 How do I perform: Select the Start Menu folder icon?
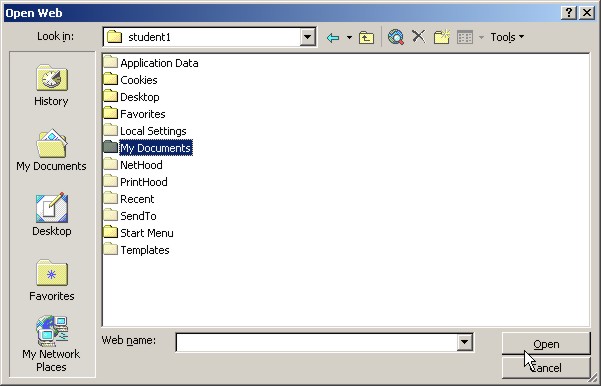(110, 232)
